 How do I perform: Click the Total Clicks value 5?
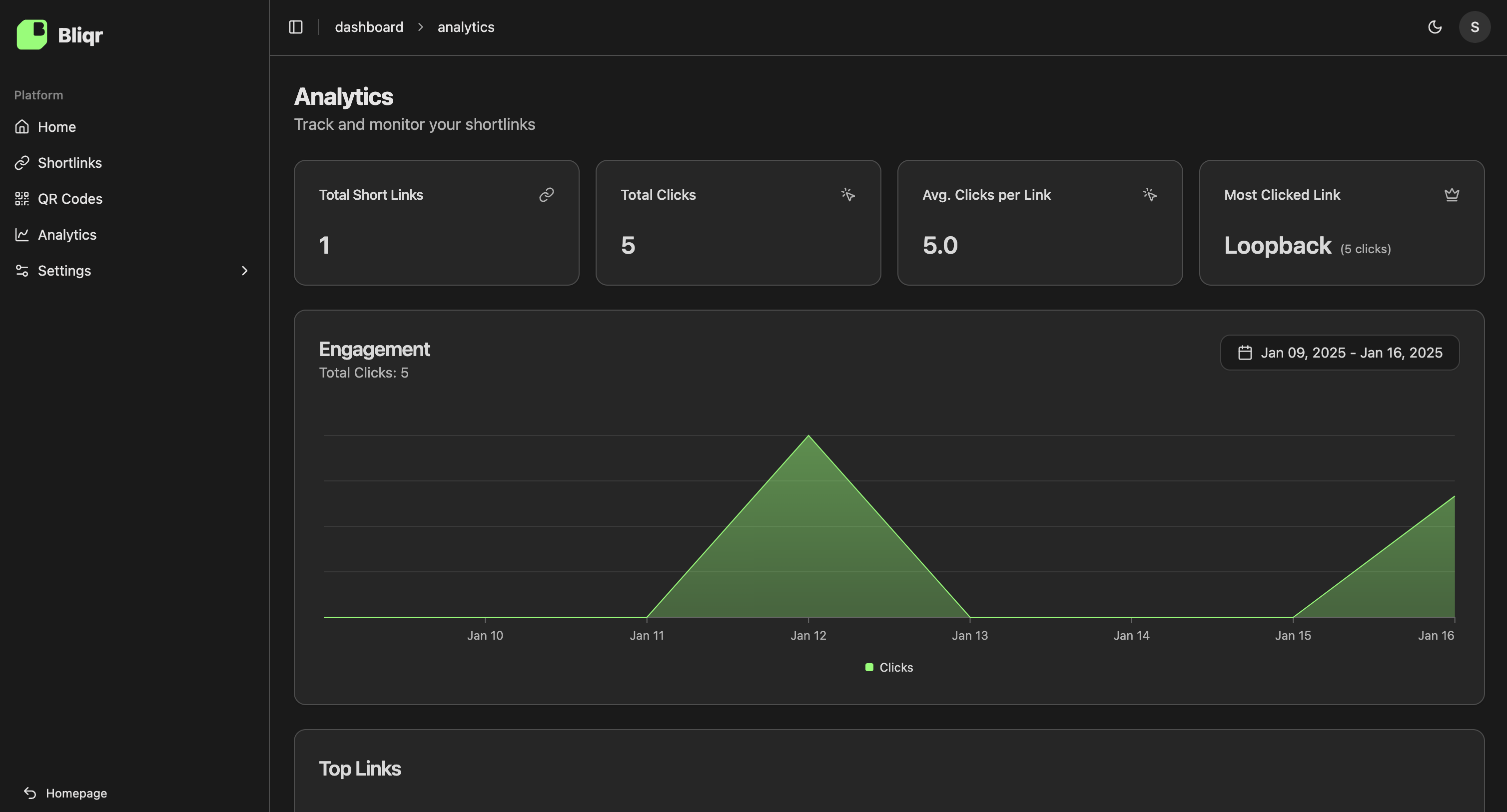click(x=628, y=246)
